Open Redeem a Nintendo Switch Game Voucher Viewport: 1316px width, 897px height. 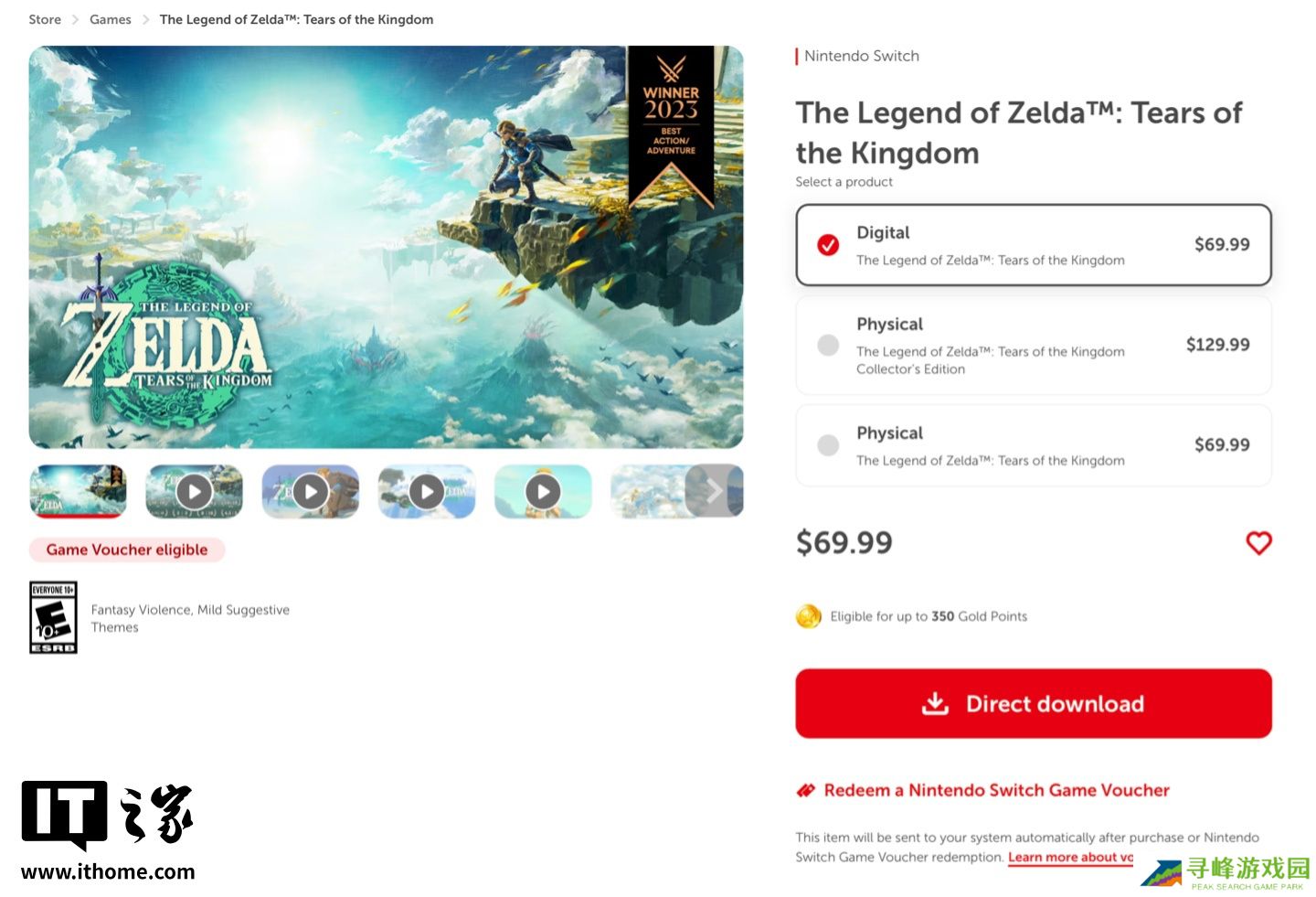(996, 790)
